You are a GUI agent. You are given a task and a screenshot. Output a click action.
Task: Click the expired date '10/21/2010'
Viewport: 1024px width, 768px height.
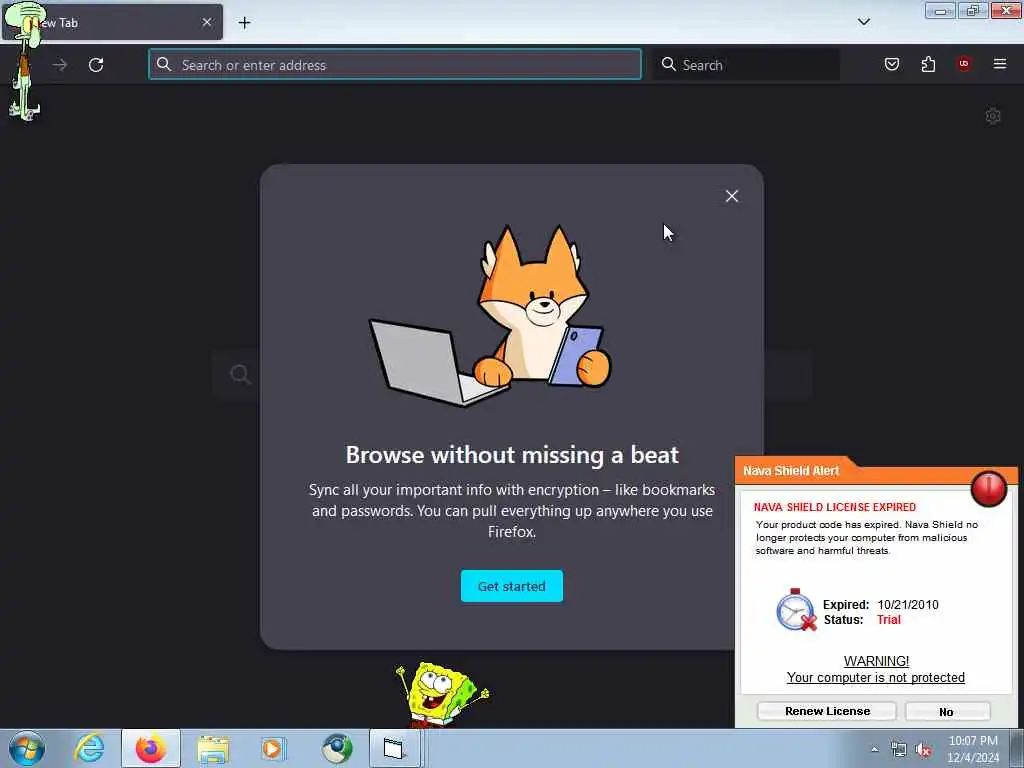pyautogui.click(x=907, y=605)
